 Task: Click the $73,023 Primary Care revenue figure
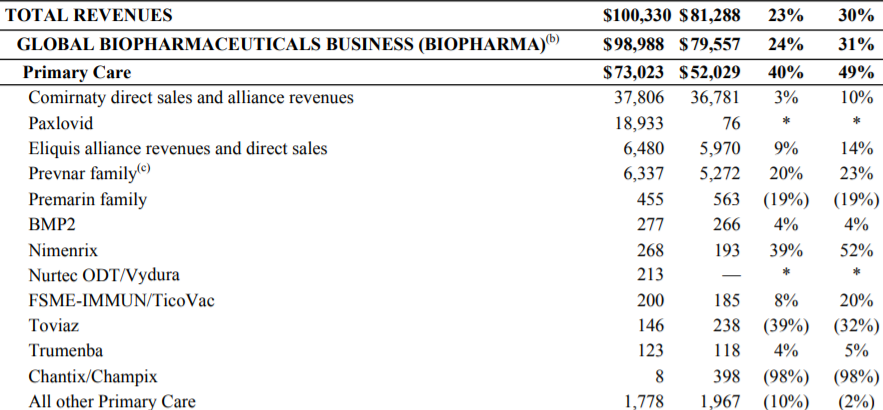click(637, 72)
